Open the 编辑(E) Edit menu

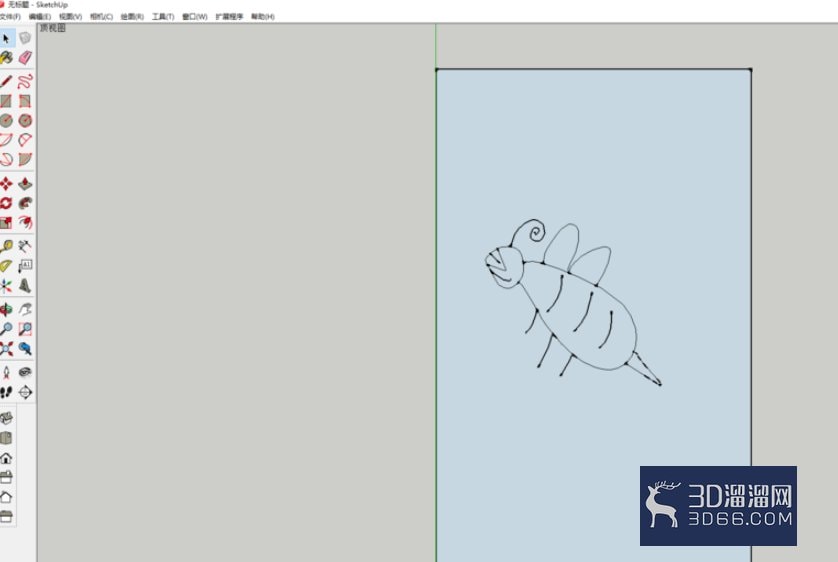point(40,17)
